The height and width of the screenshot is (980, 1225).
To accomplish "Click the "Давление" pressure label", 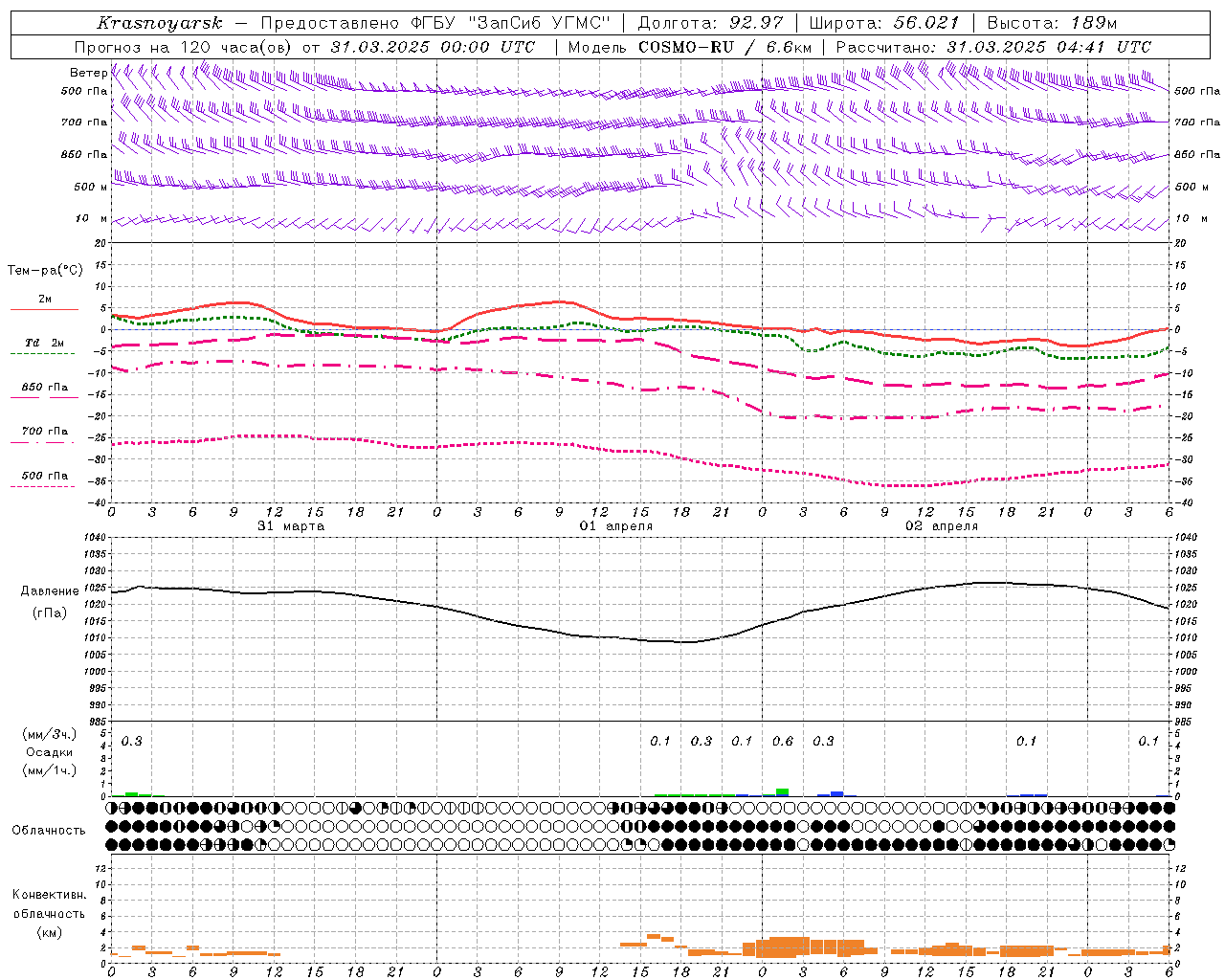I will [50, 591].
